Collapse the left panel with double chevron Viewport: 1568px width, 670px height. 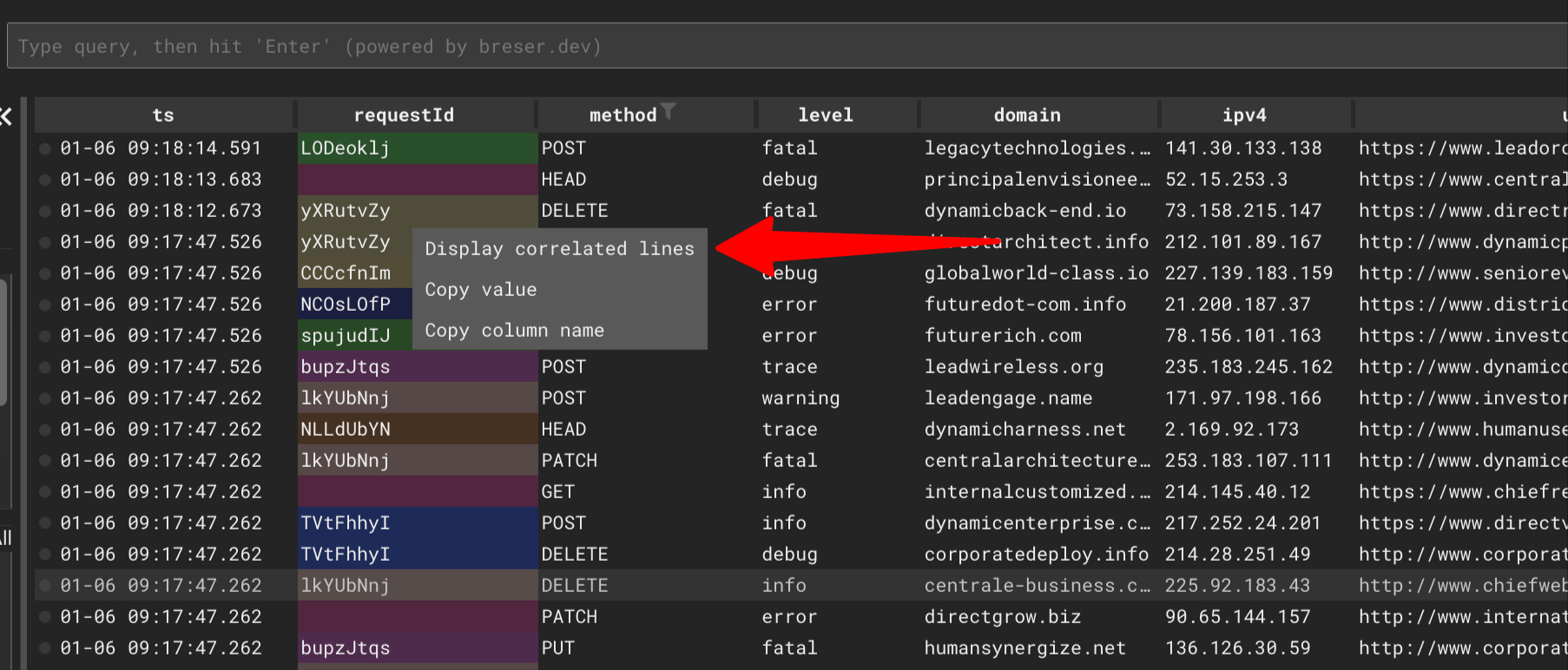(x=6, y=116)
